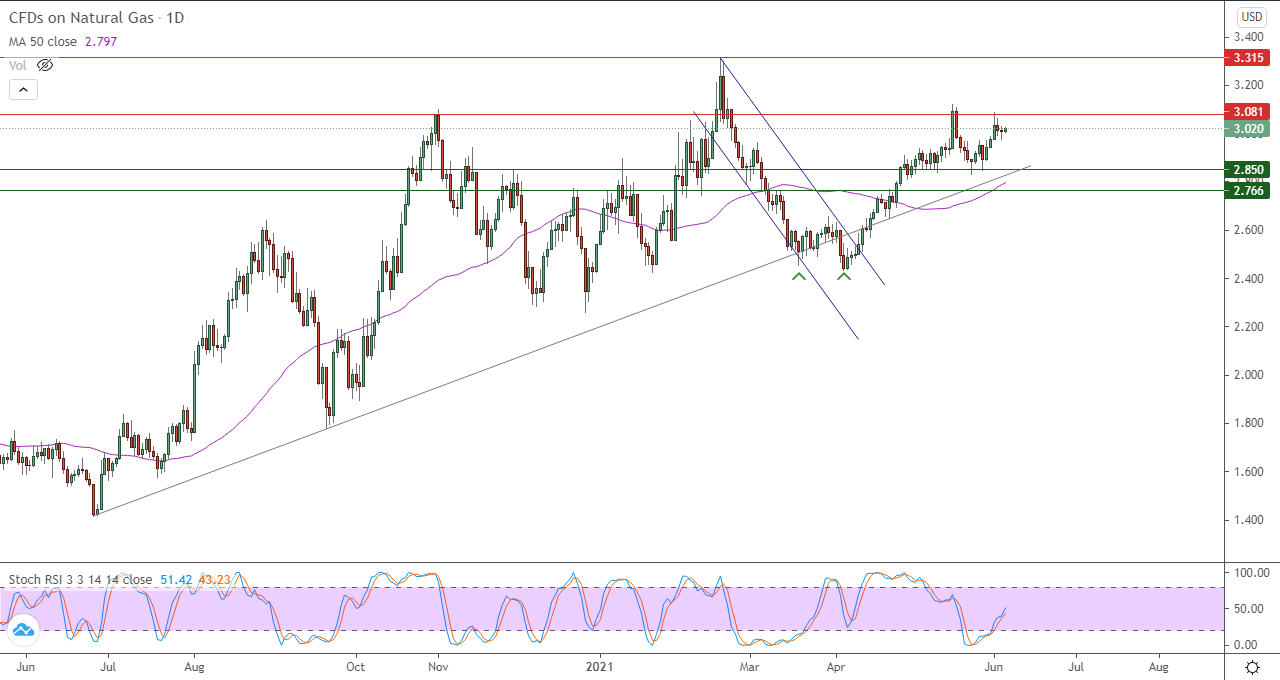Click the 3.081 red price label

click(1248, 112)
